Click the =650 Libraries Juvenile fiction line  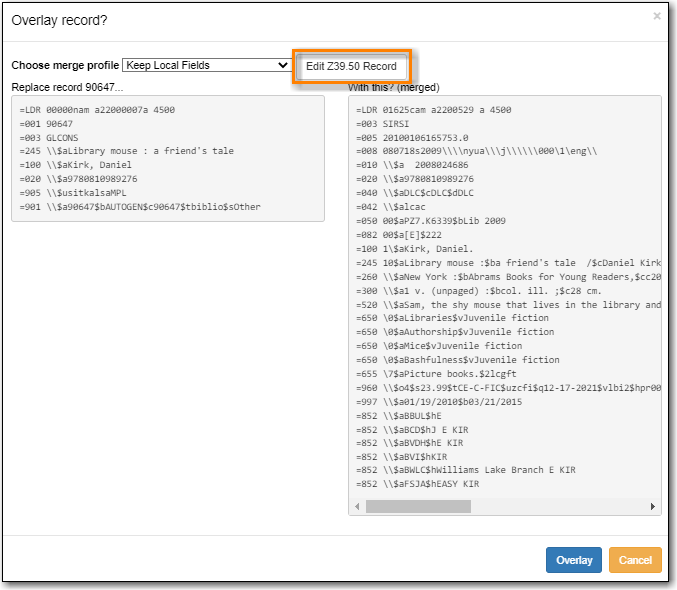452,318
